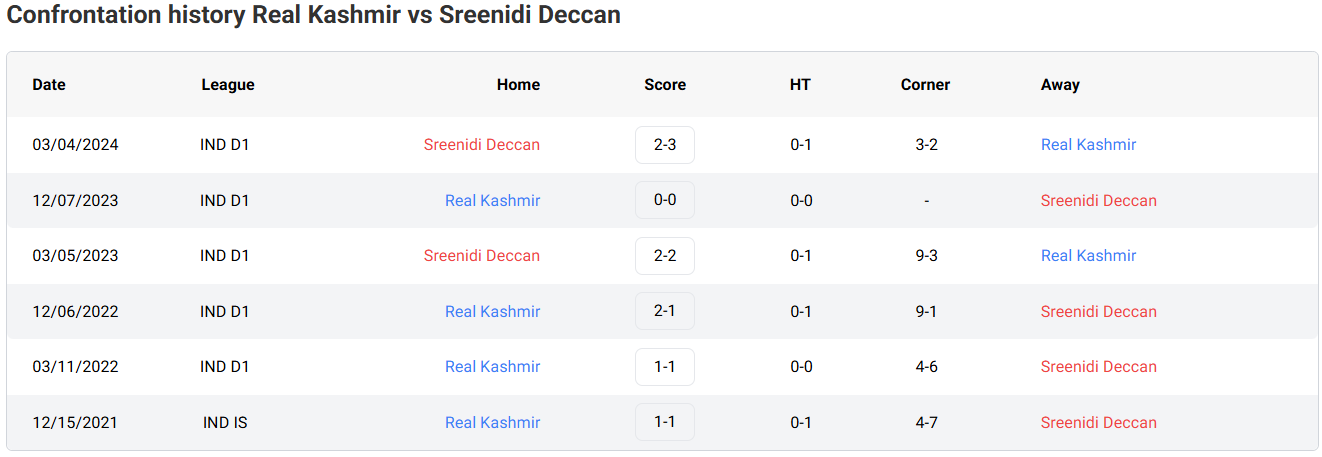This screenshot has width=1322, height=457.
Task: Select home team Sreenidi Deccan on 03/05/2023
Action: tap(481, 256)
